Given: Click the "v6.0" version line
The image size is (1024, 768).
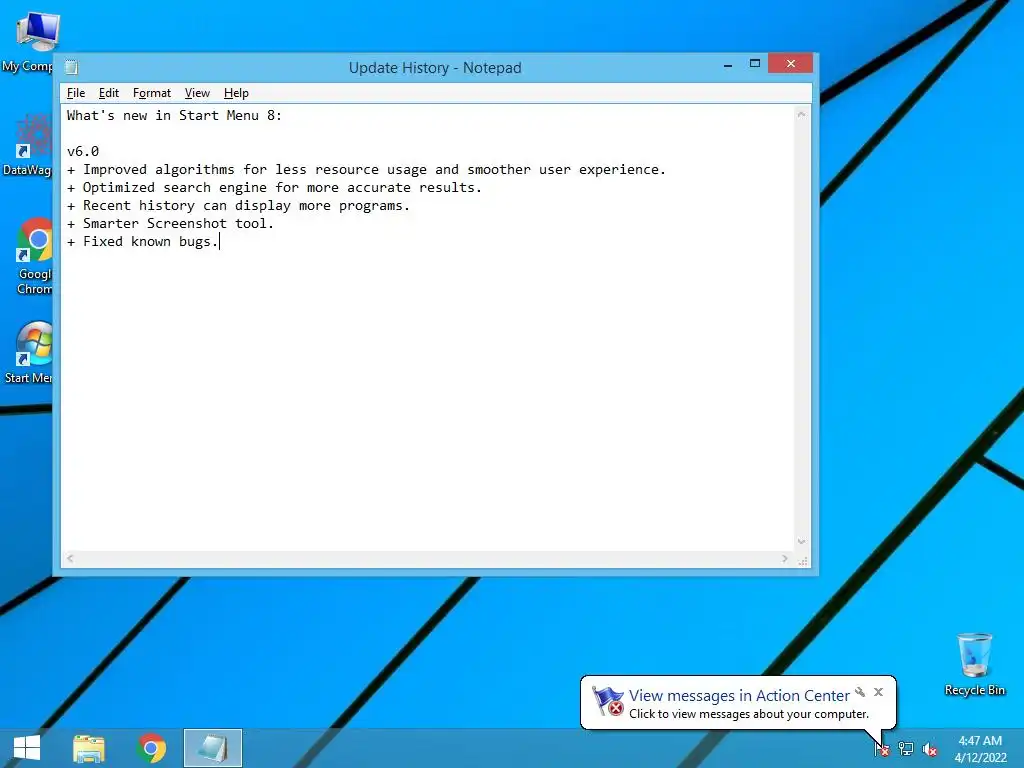Looking at the screenshot, I should [83, 152].
